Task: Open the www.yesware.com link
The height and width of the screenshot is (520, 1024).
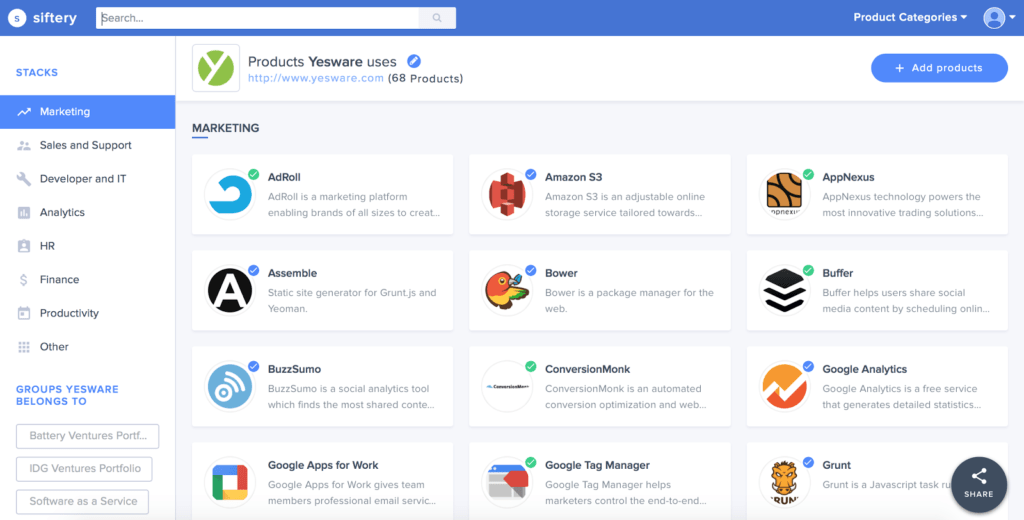Action: [315, 78]
